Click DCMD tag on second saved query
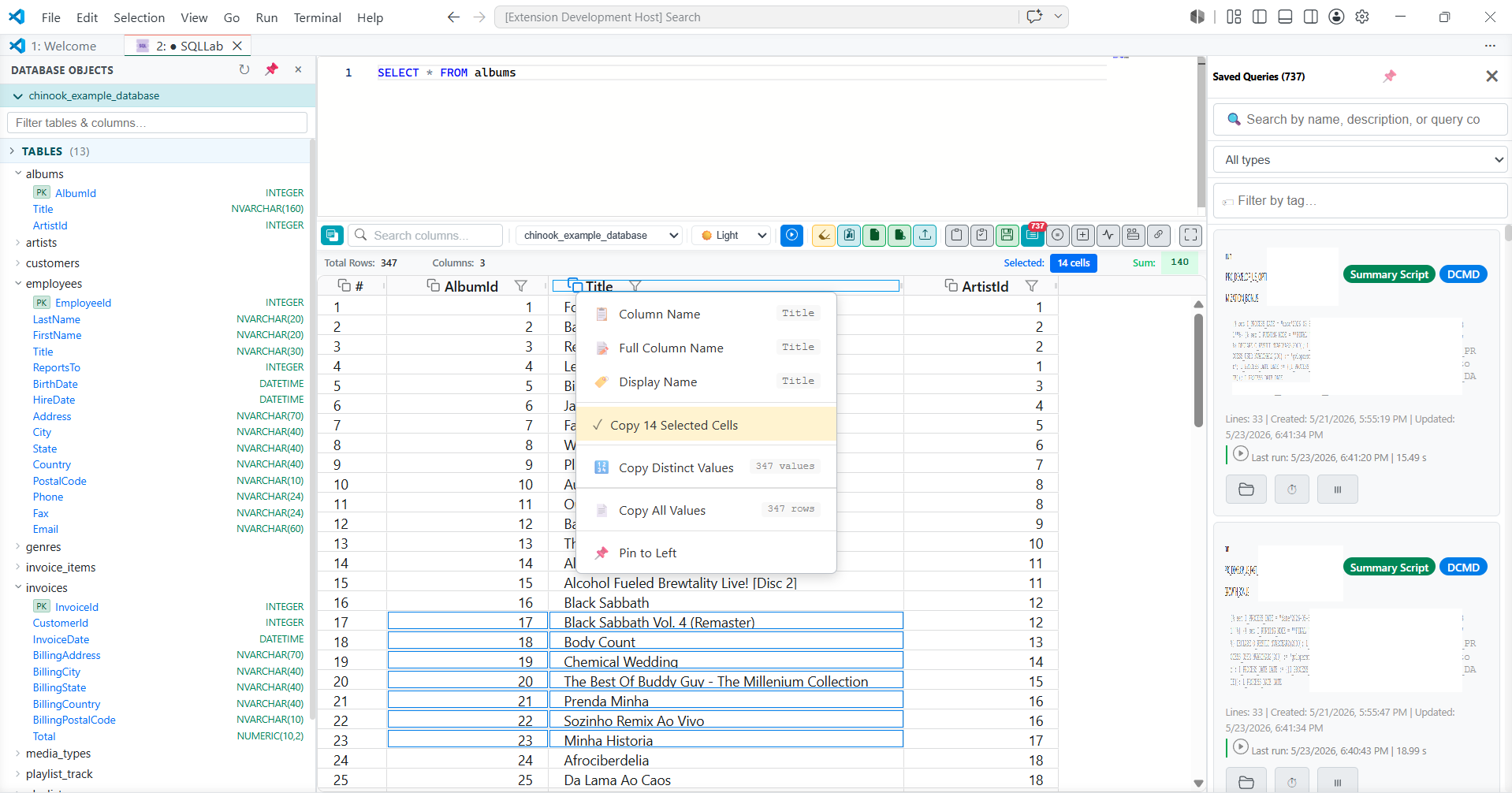Image resolution: width=1512 pixels, height=793 pixels. pyautogui.click(x=1463, y=568)
